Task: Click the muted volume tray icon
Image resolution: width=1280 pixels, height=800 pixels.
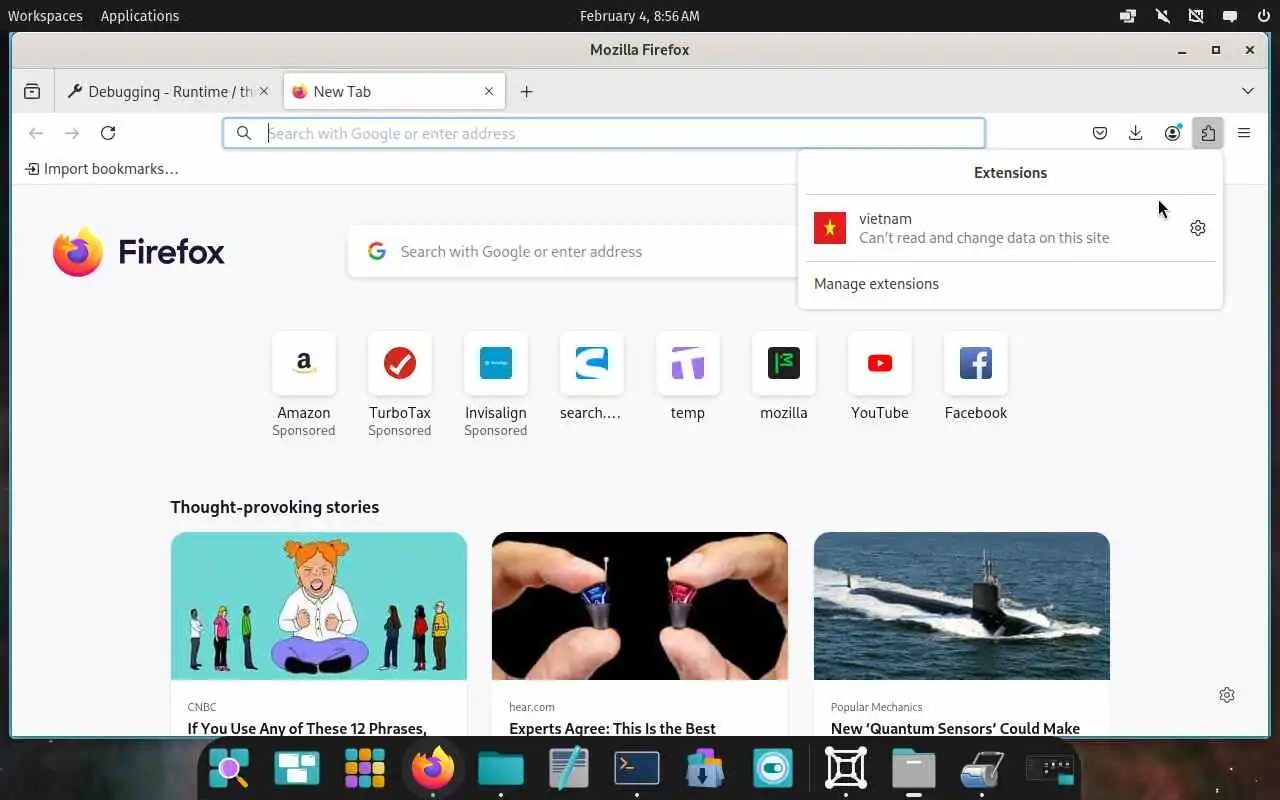Action: [1162, 16]
